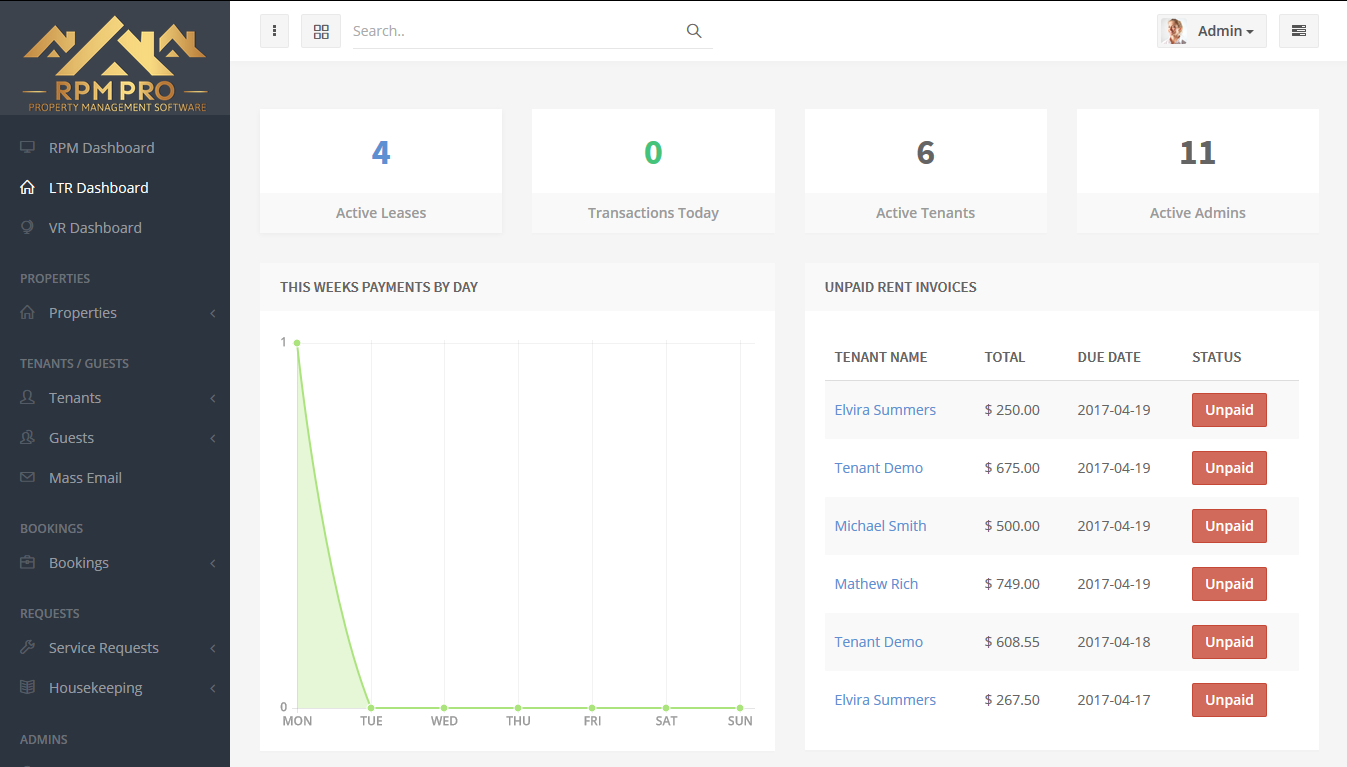Open Michael Smith tenant link
Image resolution: width=1347 pixels, height=767 pixels.
(x=880, y=525)
